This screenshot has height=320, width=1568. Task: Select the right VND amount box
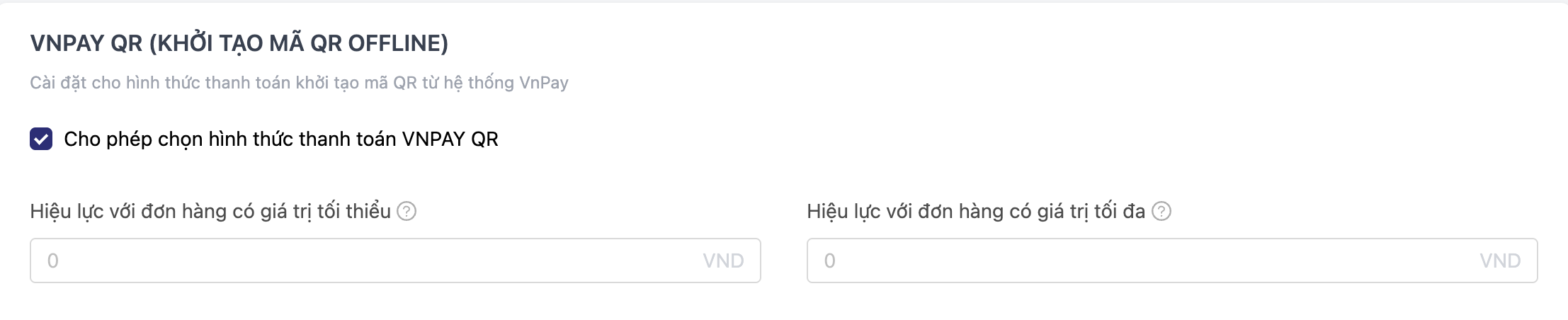click(x=1172, y=261)
